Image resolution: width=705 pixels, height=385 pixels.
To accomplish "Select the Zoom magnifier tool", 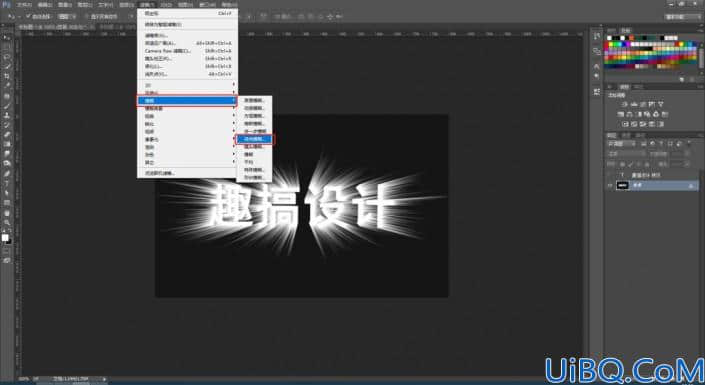I will click(7, 222).
